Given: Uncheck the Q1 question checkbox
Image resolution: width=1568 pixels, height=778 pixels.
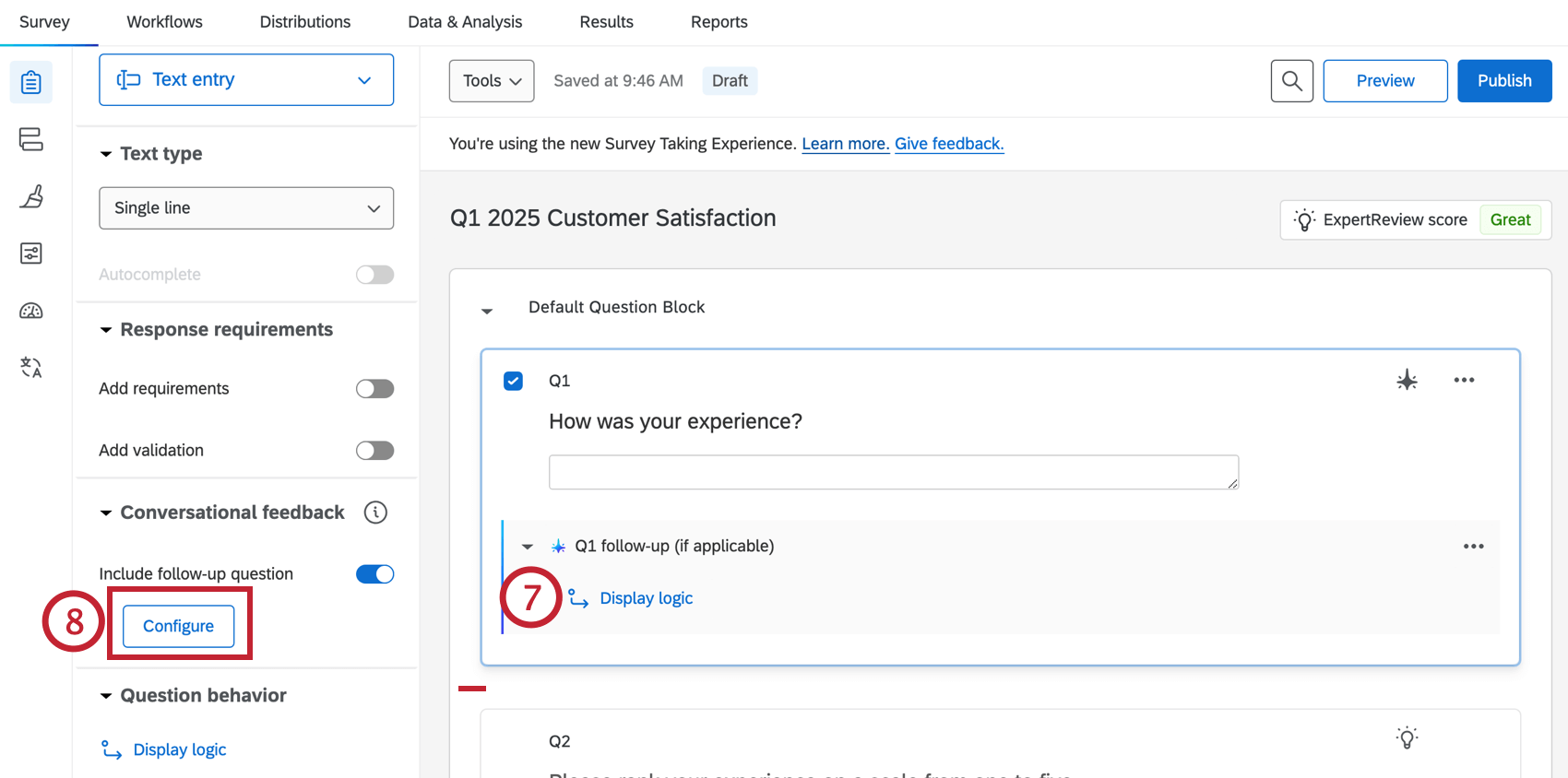Looking at the screenshot, I should coord(514,381).
